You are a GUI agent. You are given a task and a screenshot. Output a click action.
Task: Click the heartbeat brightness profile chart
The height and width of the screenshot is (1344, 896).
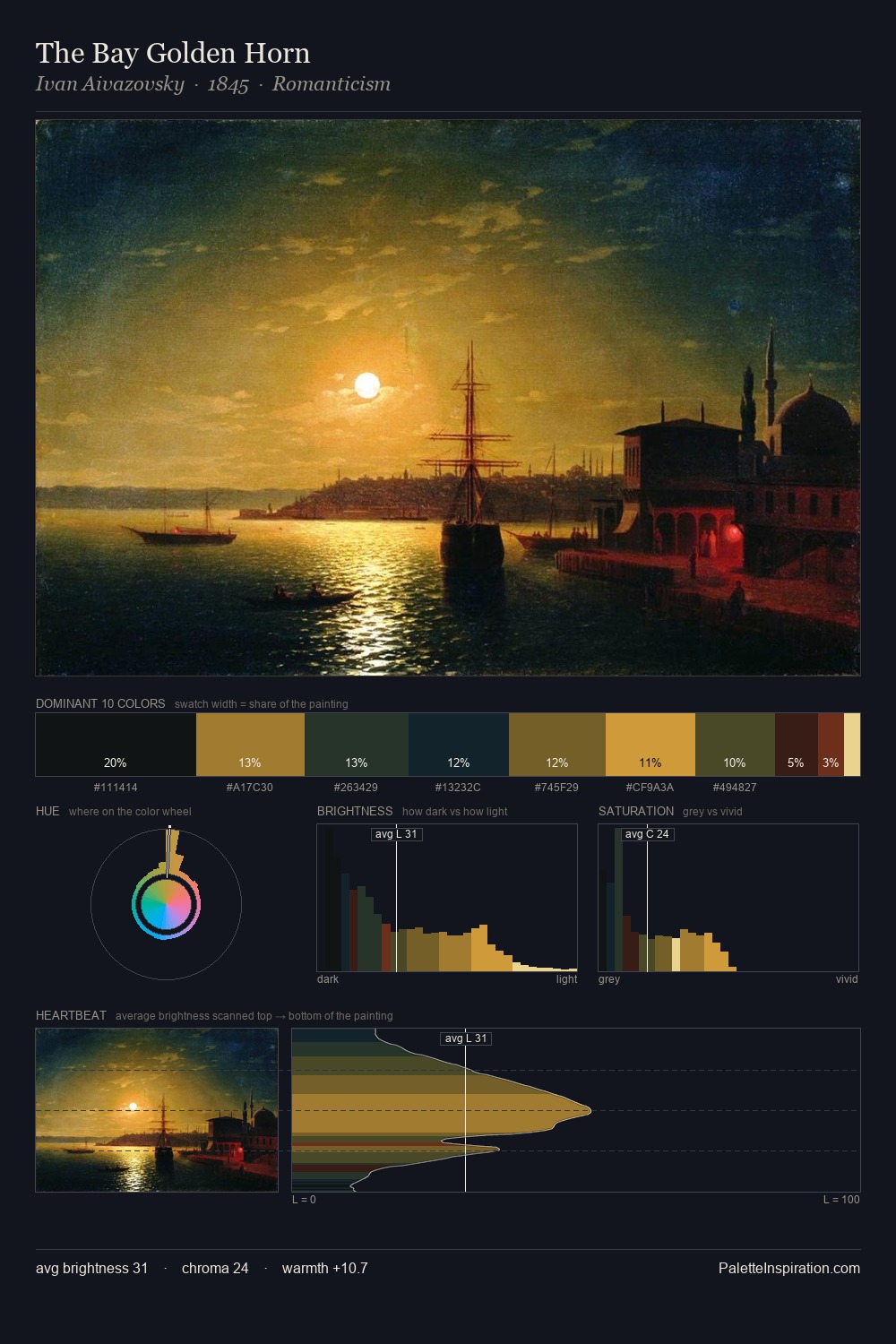(x=576, y=1110)
